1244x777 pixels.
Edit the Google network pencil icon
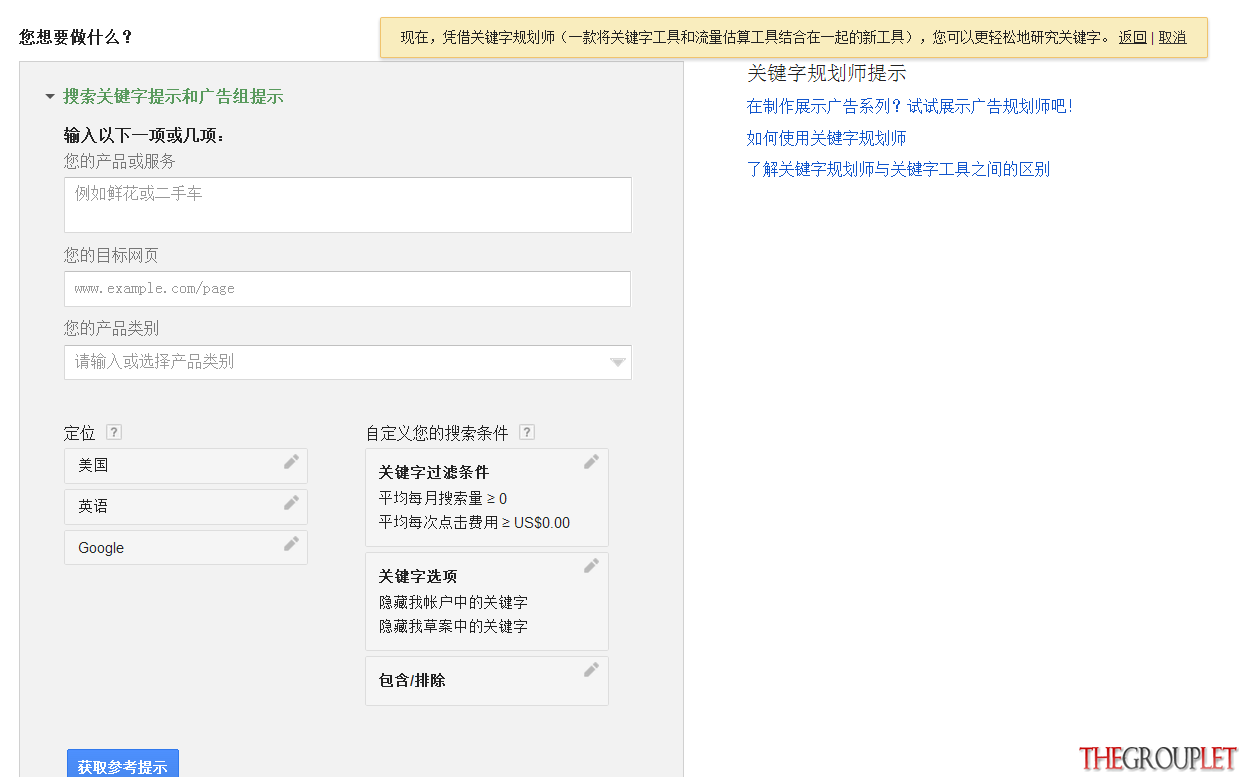click(x=291, y=543)
